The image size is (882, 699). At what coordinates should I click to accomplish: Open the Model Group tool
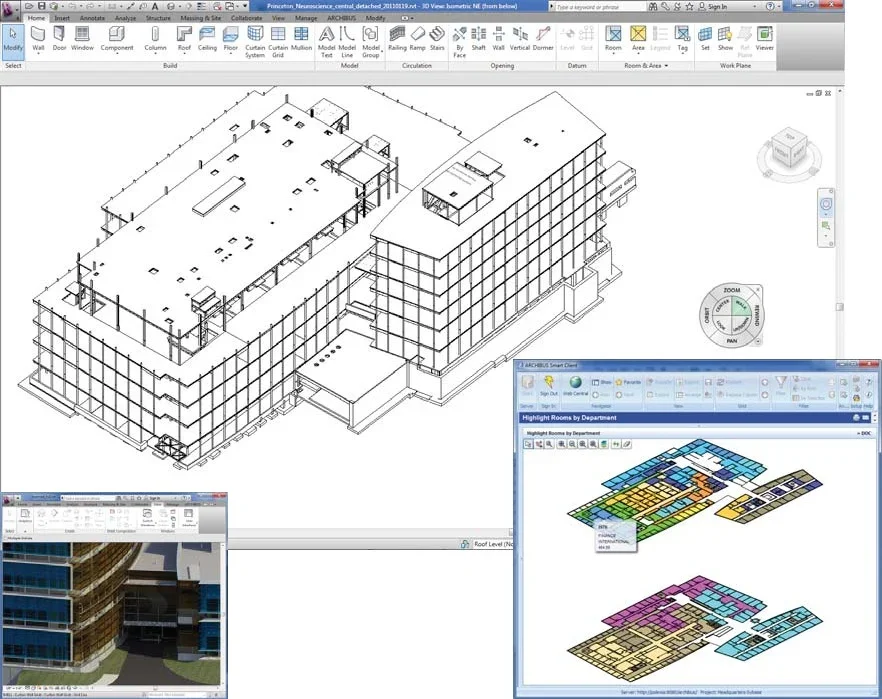[371, 42]
